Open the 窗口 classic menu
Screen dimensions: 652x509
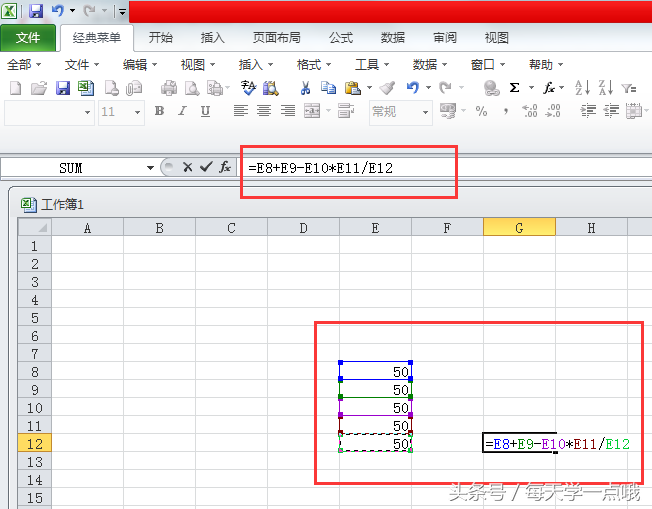[487, 64]
